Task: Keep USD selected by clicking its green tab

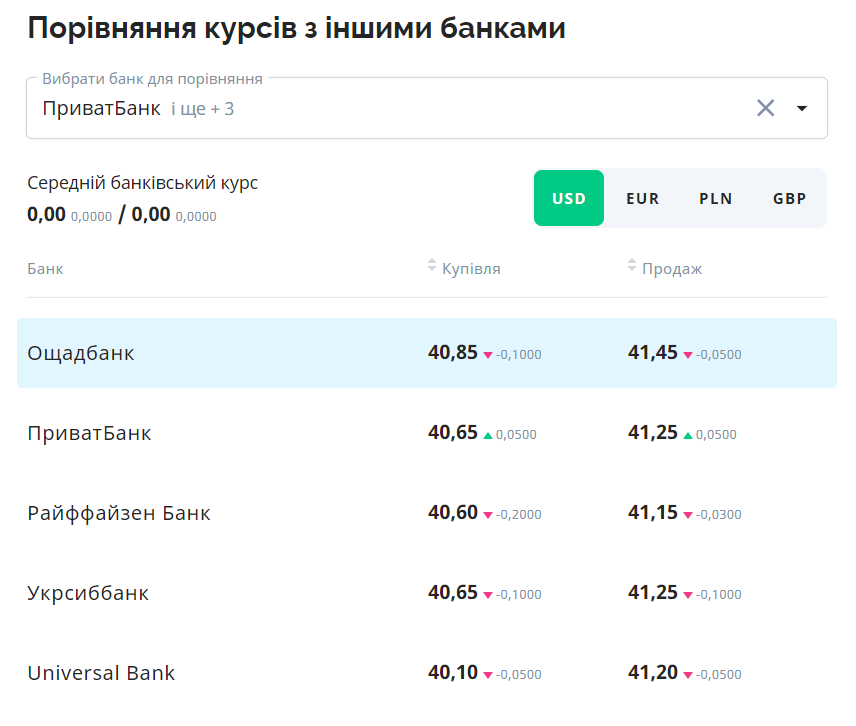Action: coord(568,198)
